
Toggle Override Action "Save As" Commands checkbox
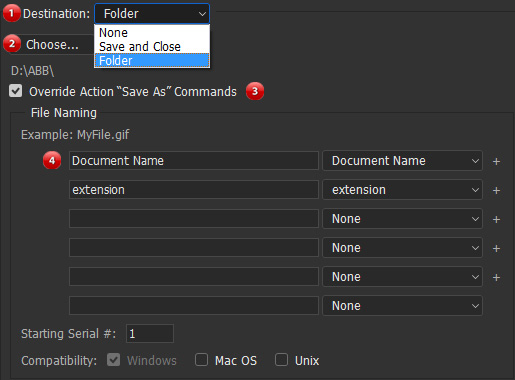click(x=16, y=91)
